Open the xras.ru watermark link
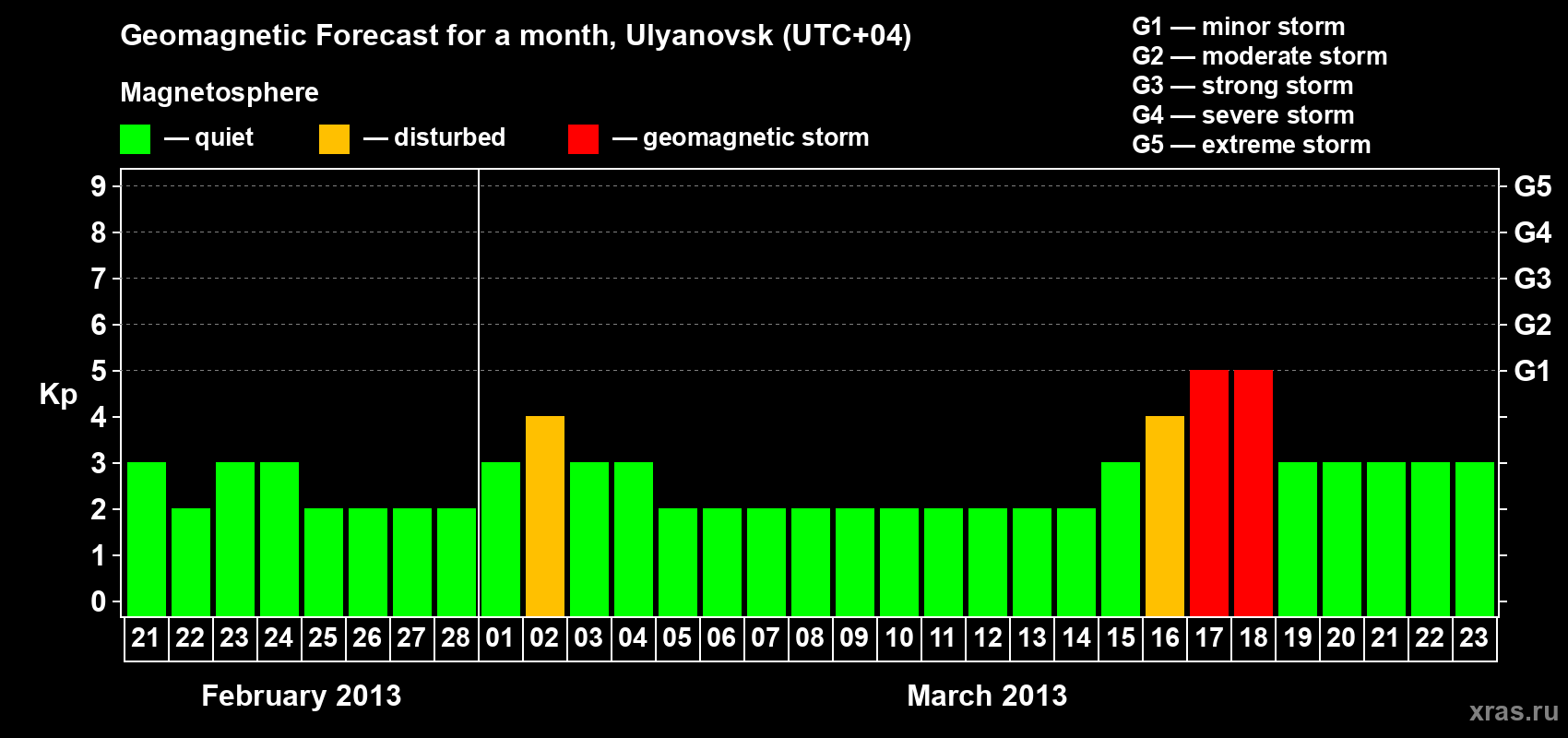1568x738 pixels. [1514, 711]
